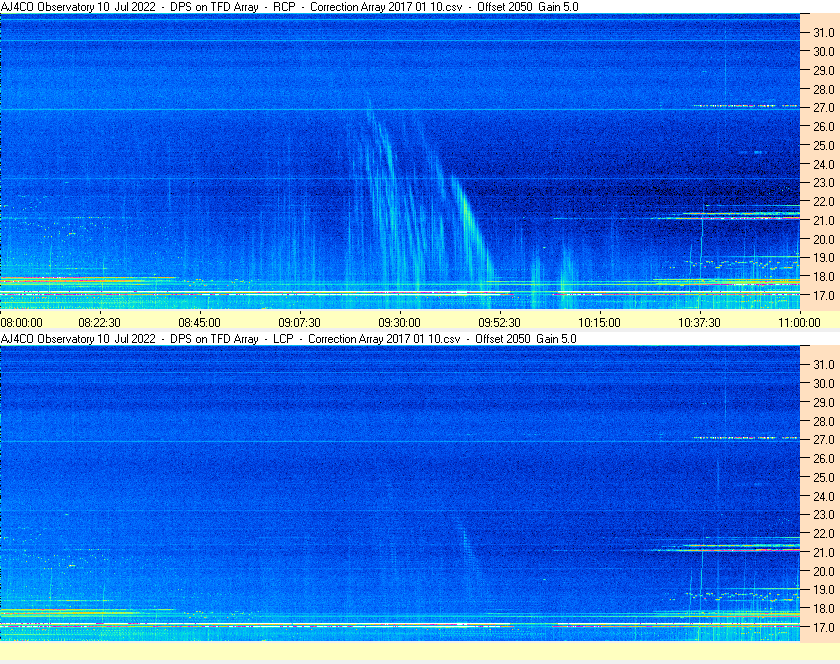Click the 21.0 frequency label on LCP plot
840x664 pixels.
click(824, 552)
